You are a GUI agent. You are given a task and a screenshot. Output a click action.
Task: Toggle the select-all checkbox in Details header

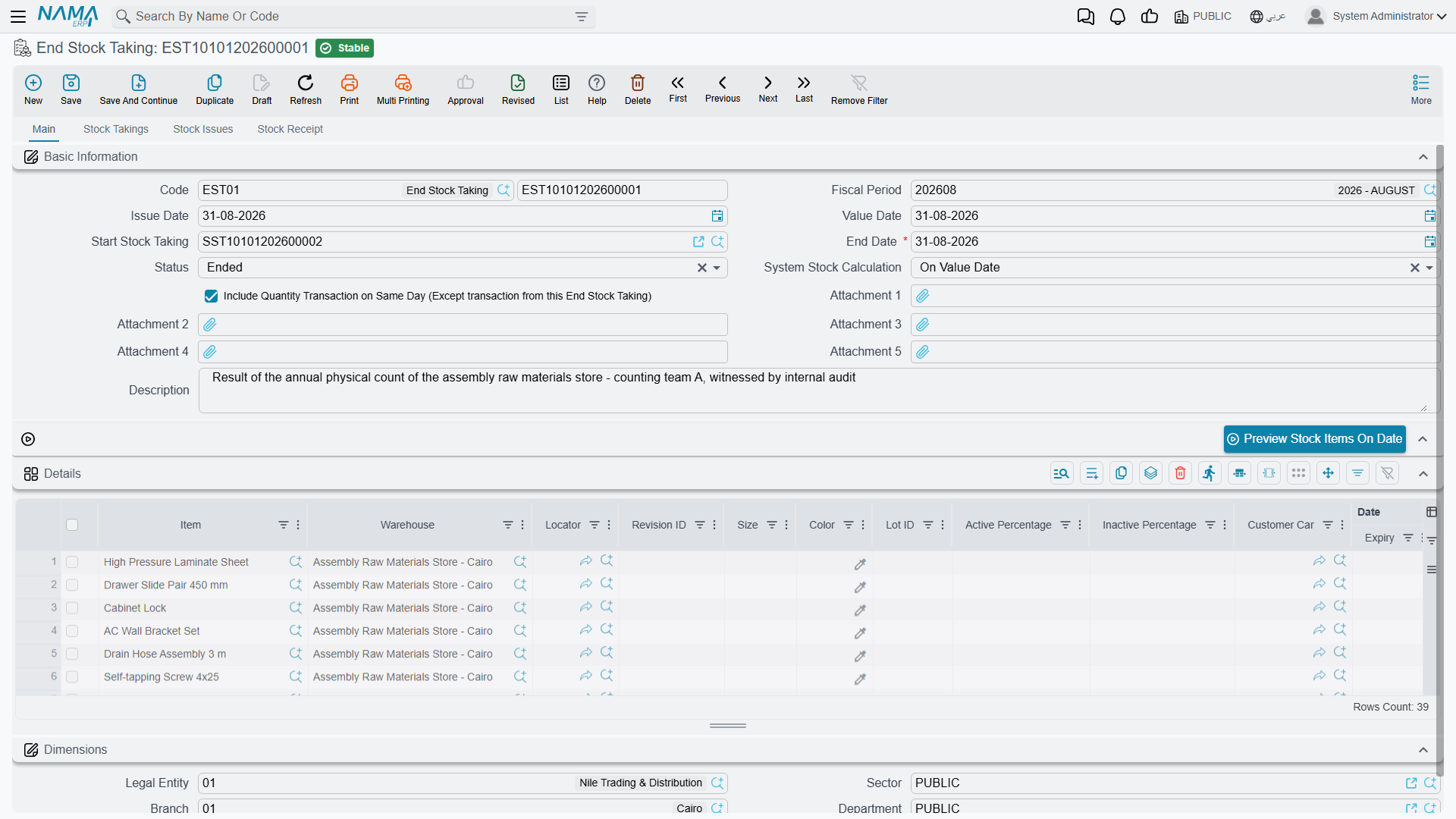tap(72, 525)
